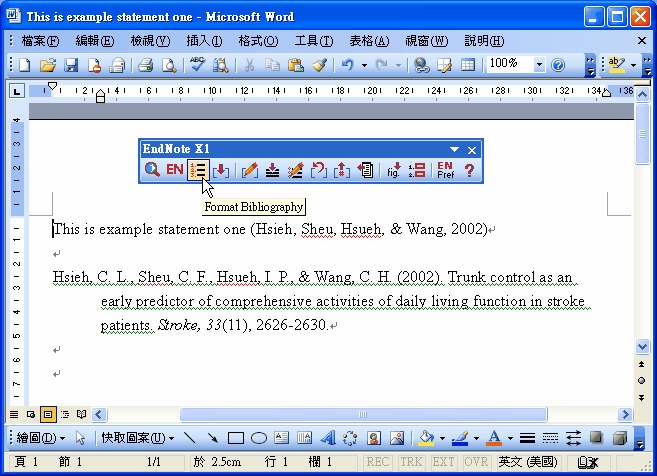Open the Format (格式) menu
The height and width of the screenshot is (476, 657).
(258, 41)
